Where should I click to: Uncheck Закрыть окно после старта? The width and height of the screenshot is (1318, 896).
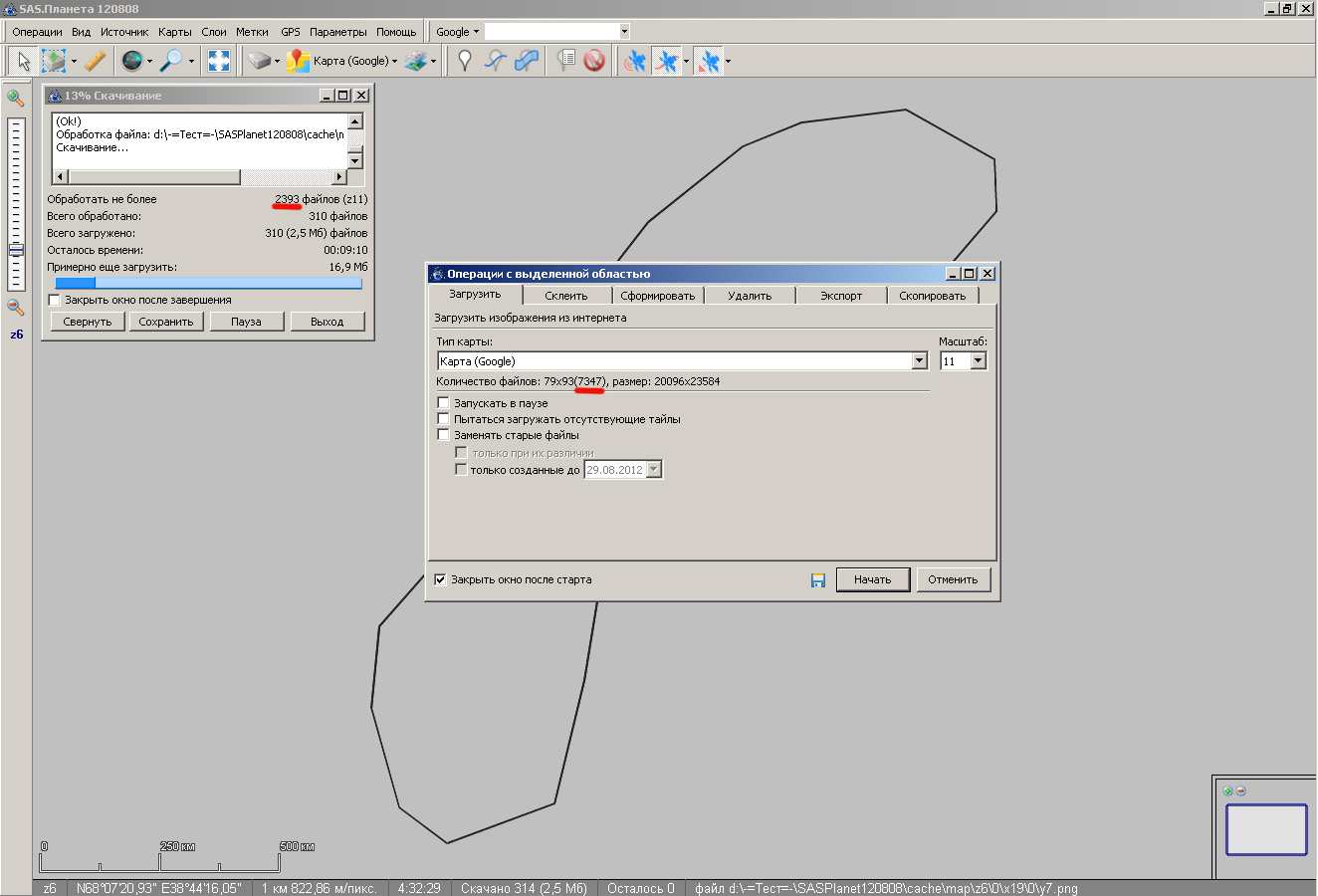[440, 579]
